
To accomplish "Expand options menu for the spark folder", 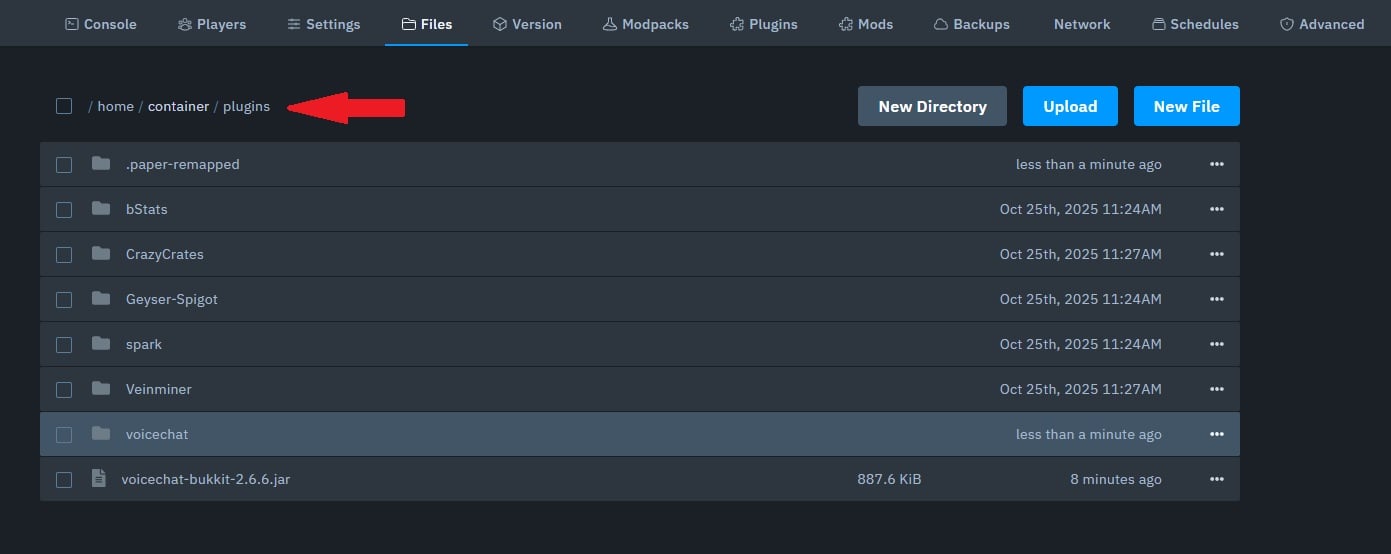I will 1216,344.
